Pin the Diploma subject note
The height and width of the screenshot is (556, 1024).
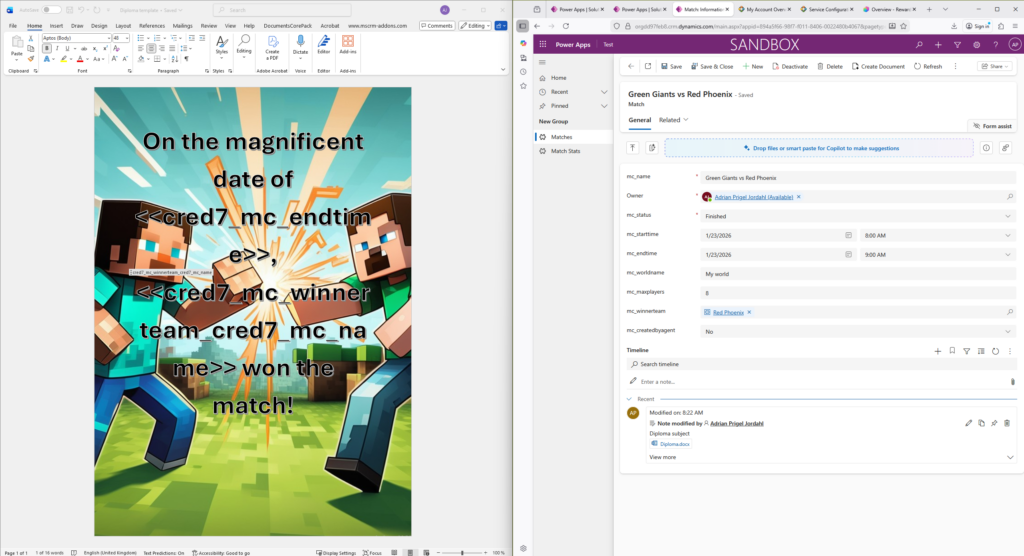click(994, 423)
